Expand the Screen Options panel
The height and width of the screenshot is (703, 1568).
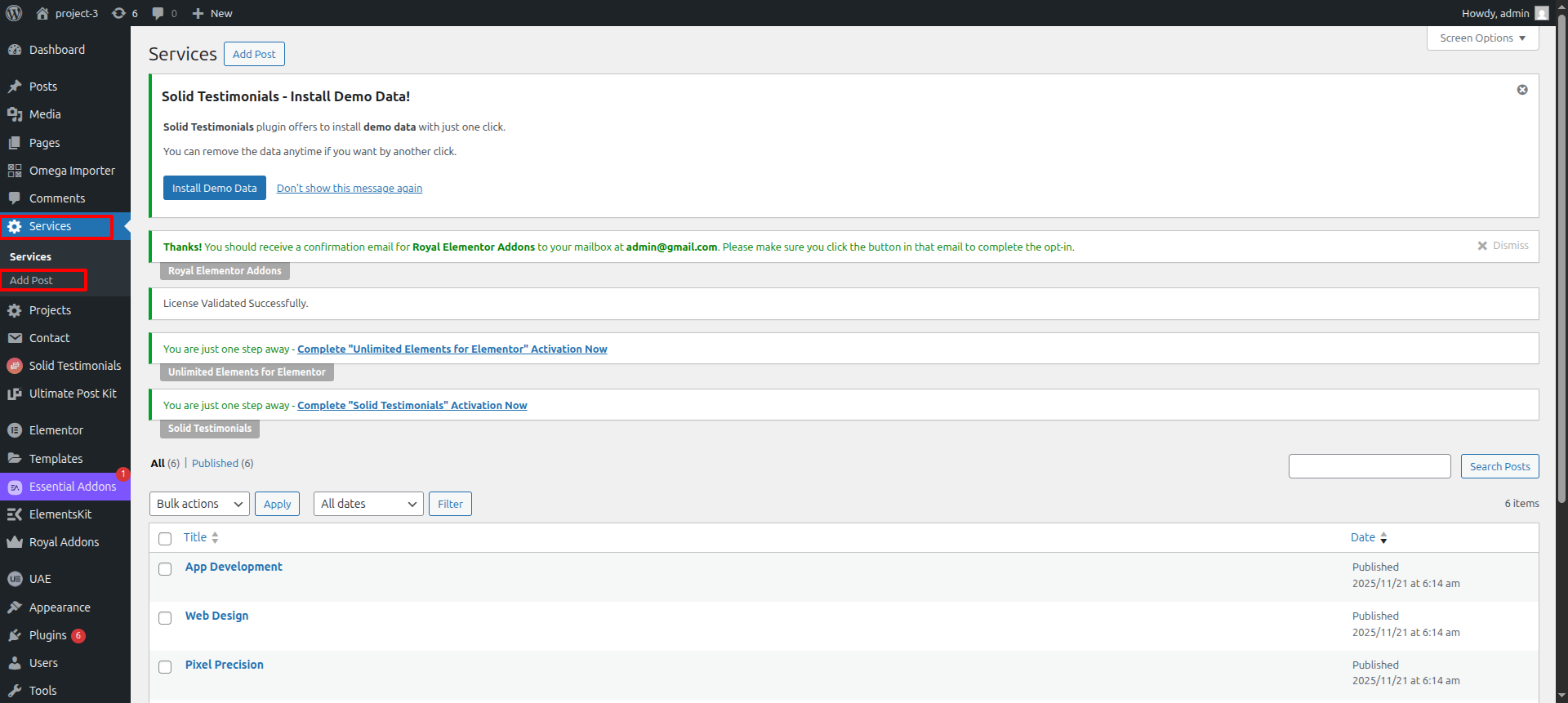[1482, 38]
